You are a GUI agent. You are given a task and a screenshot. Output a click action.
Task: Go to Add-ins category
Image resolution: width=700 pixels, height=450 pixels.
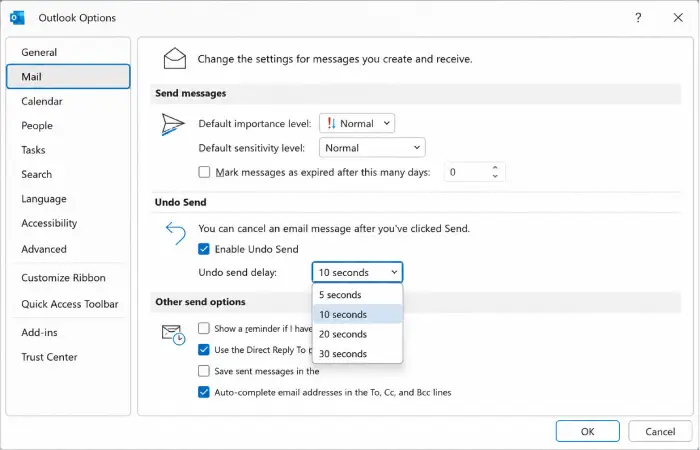[68, 333]
